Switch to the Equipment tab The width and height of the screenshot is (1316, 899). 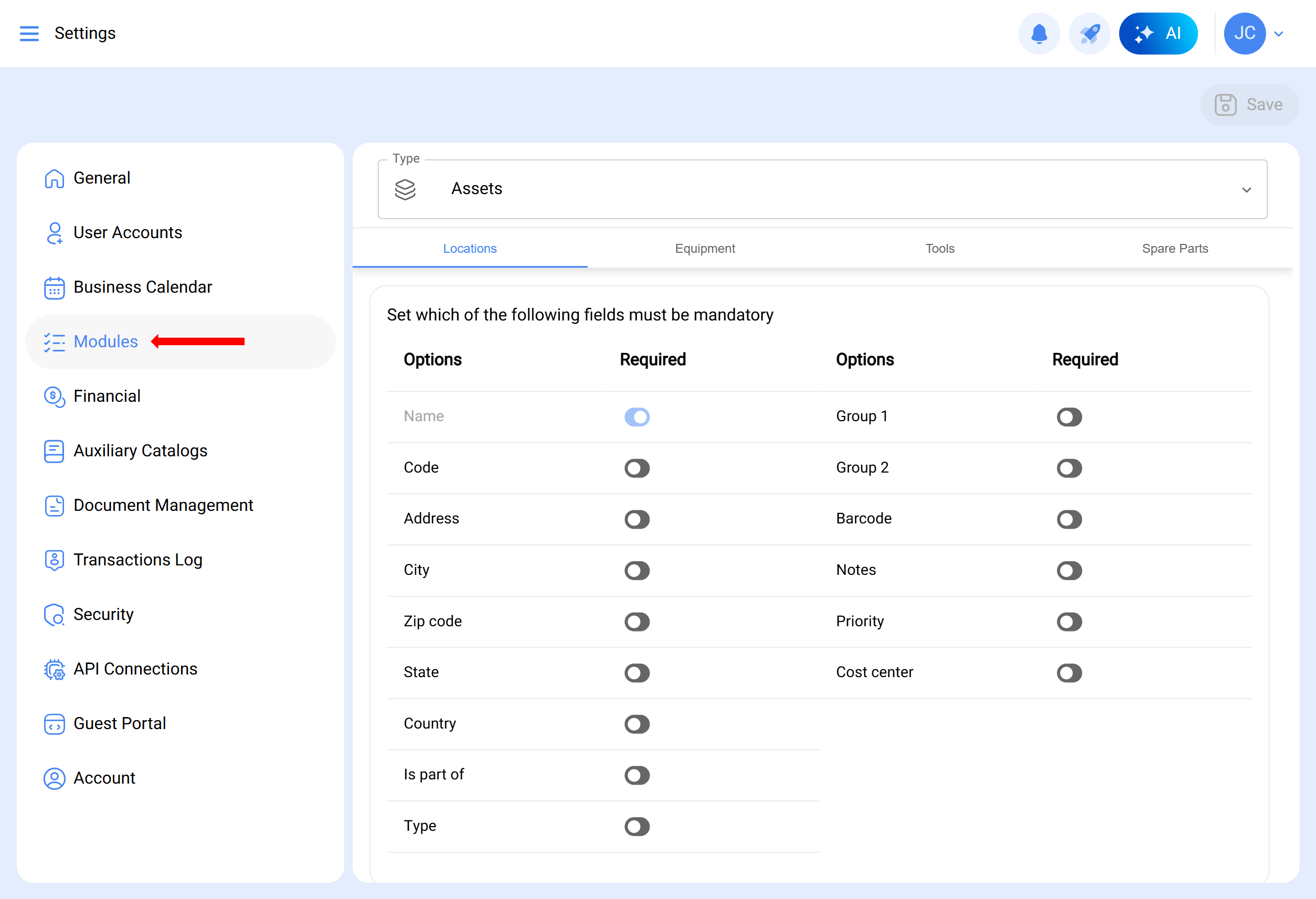pyautogui.click(x=704, y=249)
